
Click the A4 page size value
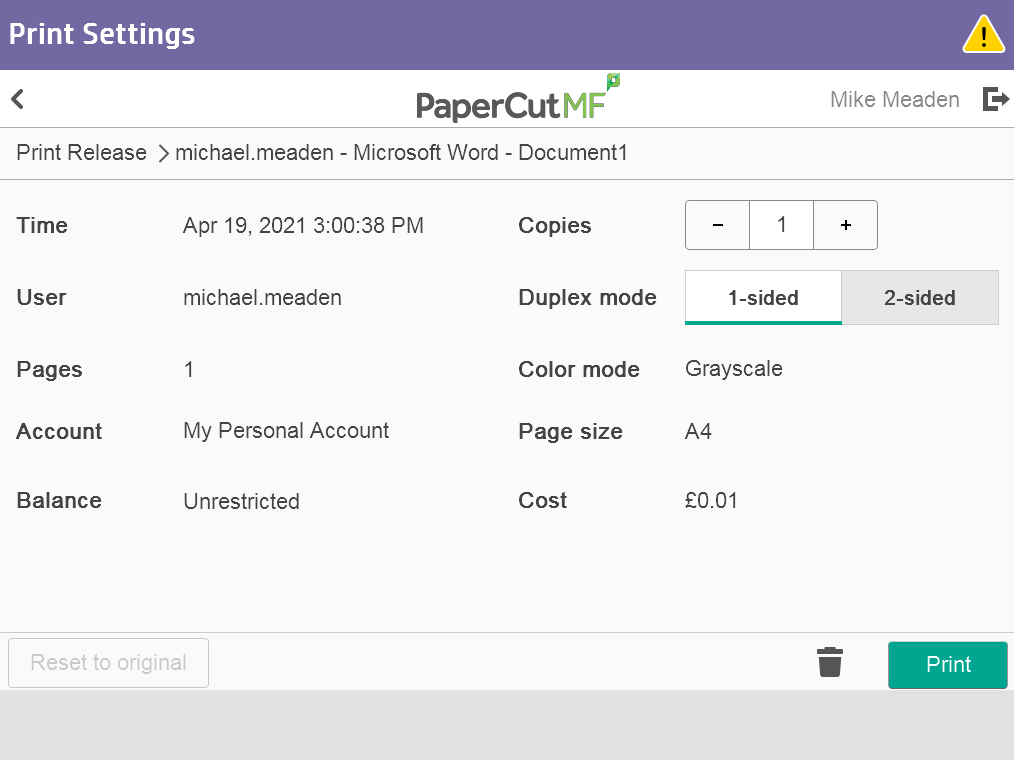(x=698, y=432)
